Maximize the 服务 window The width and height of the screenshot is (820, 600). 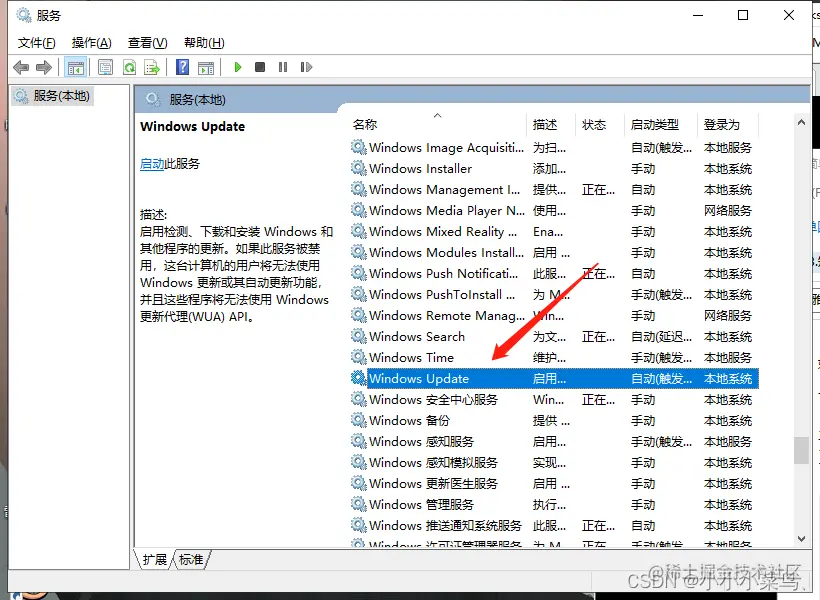(x=743, y=15)
